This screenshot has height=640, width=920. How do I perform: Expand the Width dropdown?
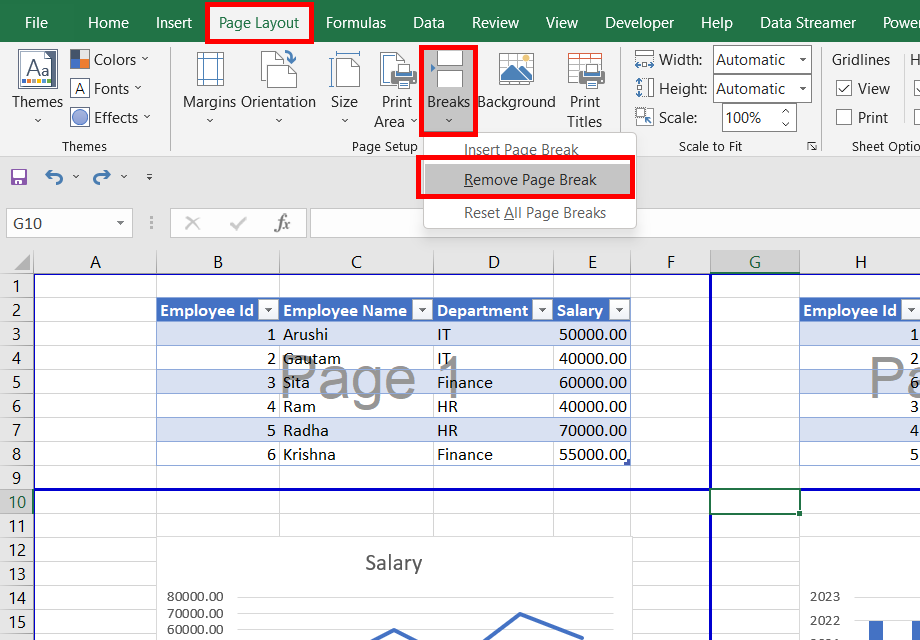pos(802,60)
